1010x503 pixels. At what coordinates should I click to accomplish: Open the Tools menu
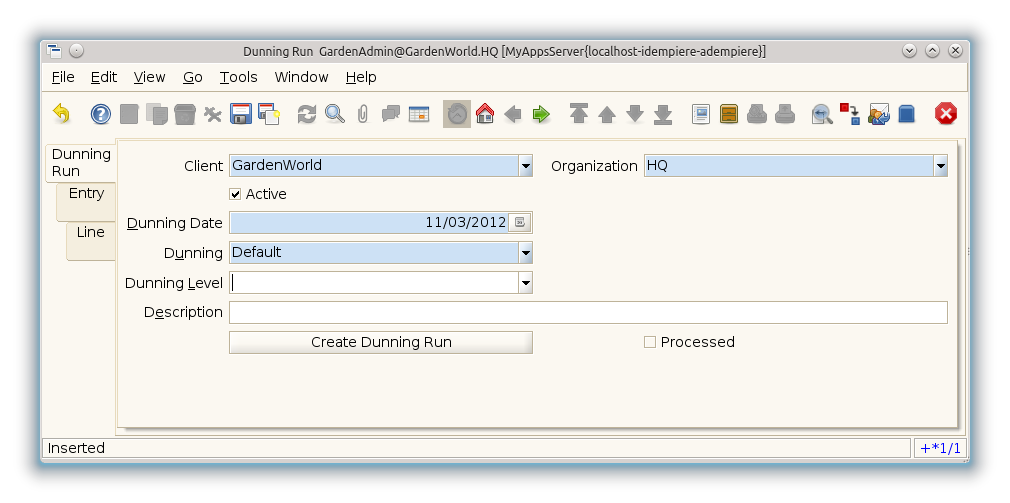click(x=238, y=77)
